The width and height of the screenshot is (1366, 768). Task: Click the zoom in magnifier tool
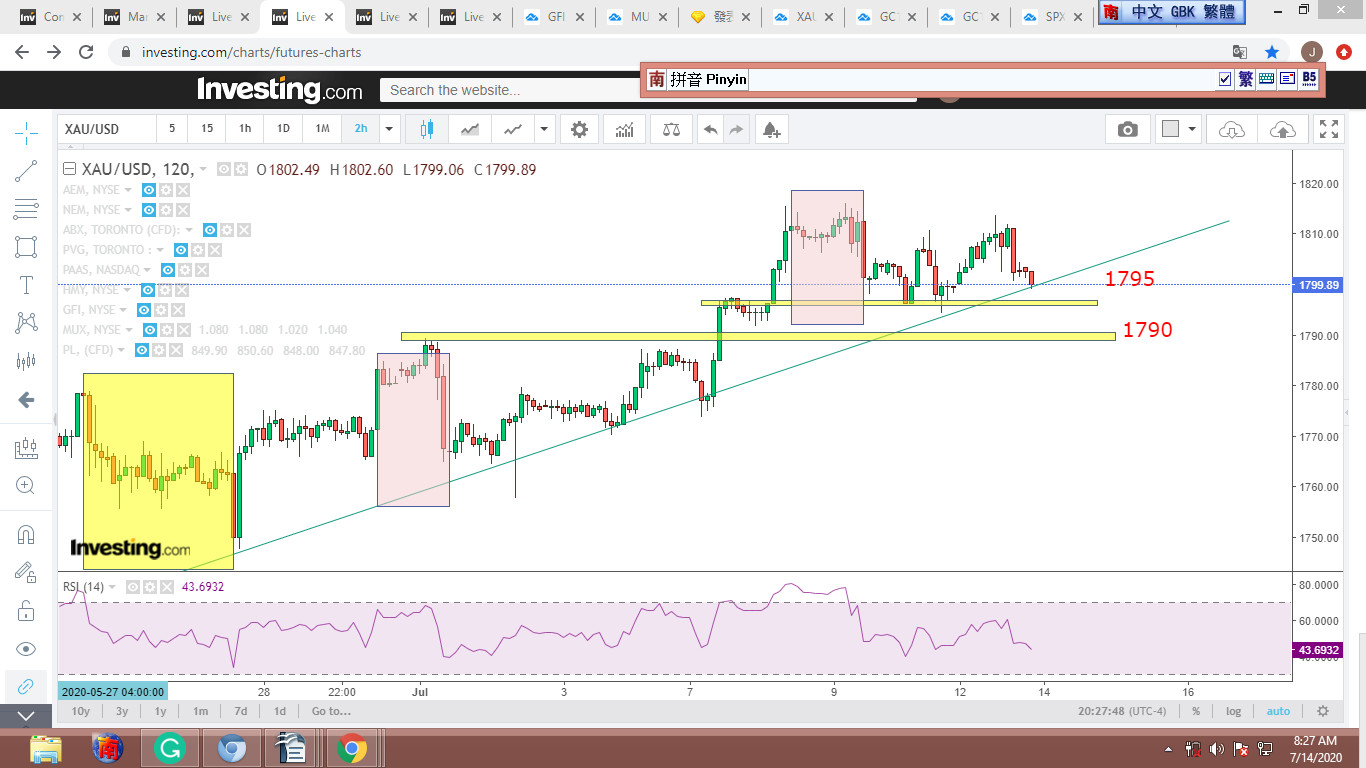point(26,486)
